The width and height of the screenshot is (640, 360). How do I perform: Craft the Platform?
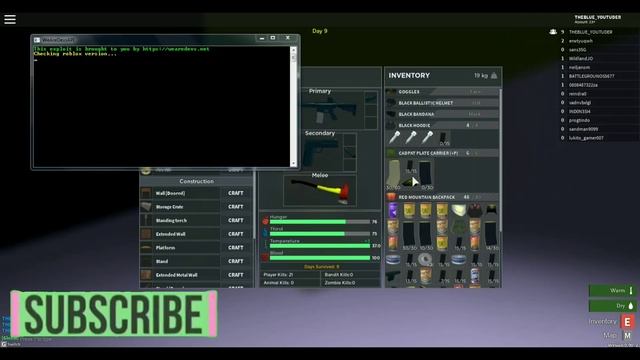(236, 248)
